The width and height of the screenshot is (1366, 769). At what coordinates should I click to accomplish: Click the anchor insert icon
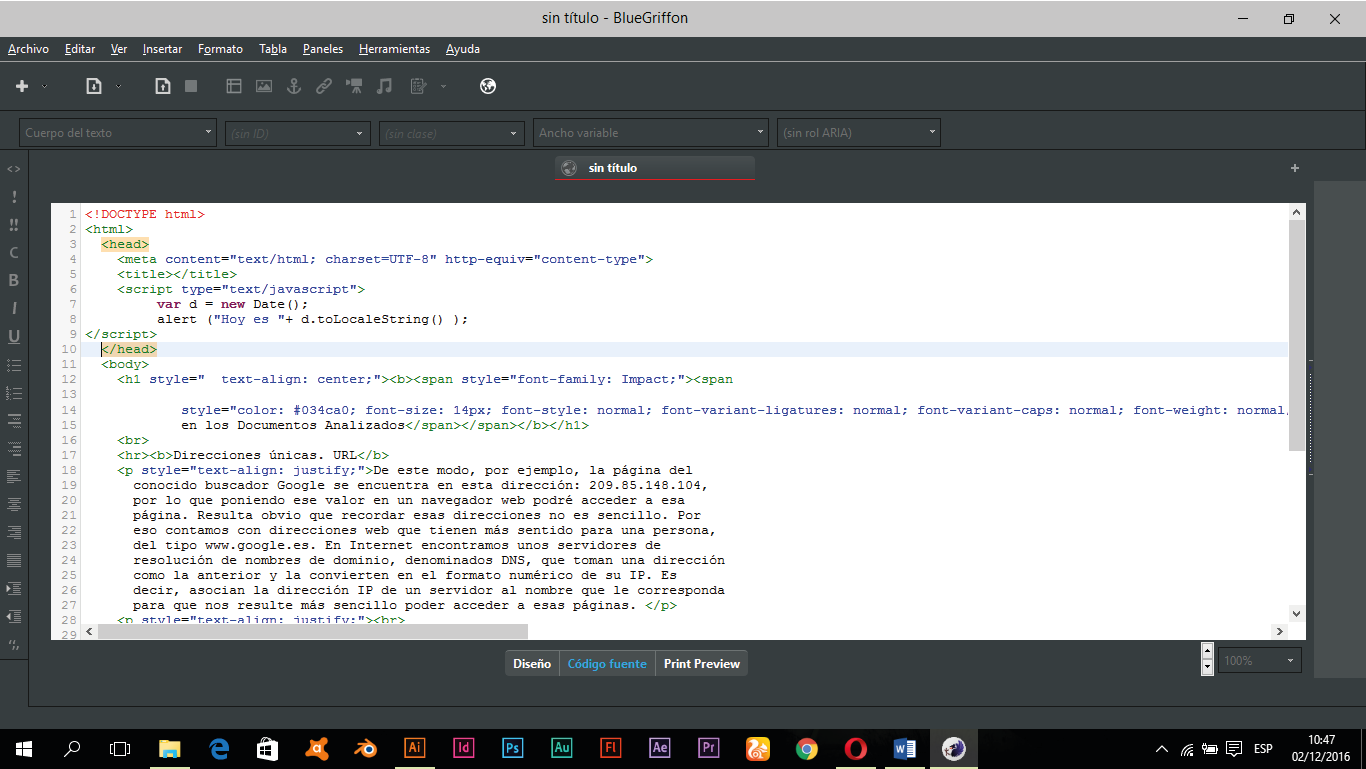tap(294, 86)
